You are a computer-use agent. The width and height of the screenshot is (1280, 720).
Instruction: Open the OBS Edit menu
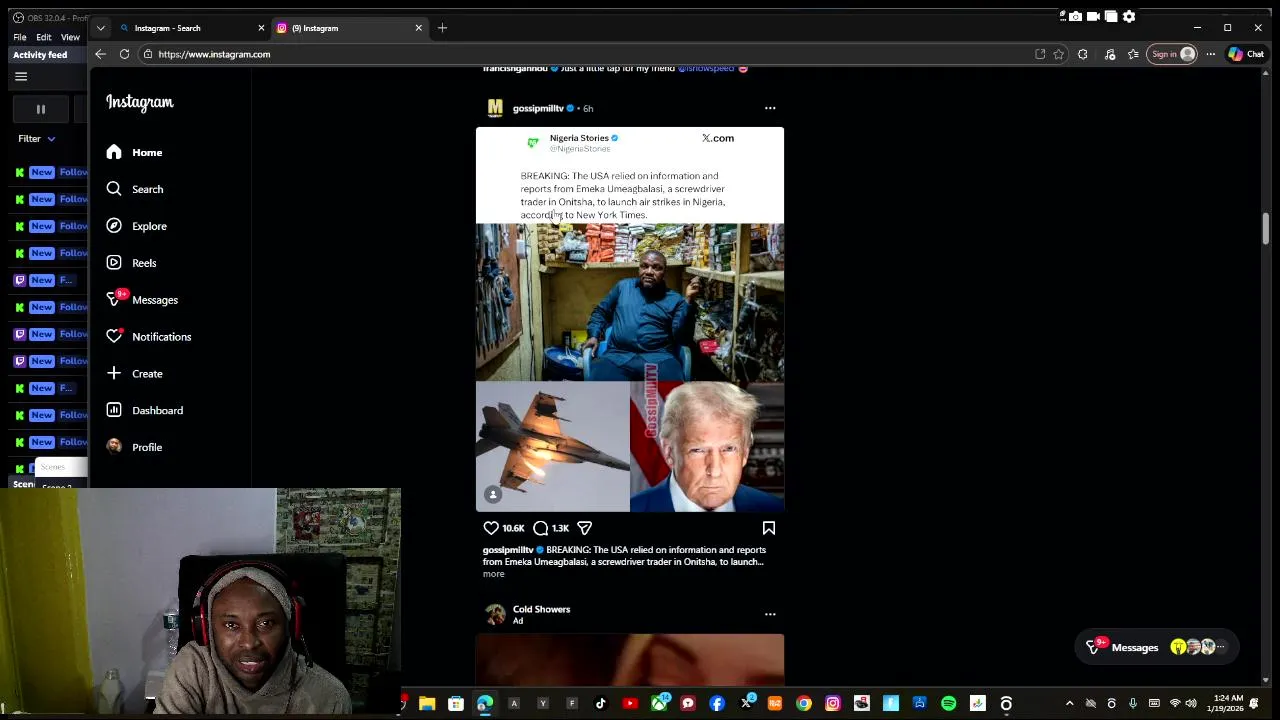[x=44, y=37]
